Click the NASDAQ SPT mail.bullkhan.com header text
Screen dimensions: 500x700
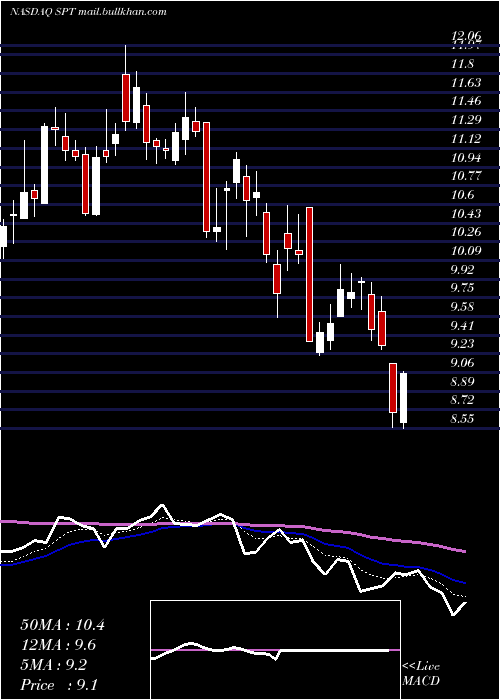click(88, 12)
